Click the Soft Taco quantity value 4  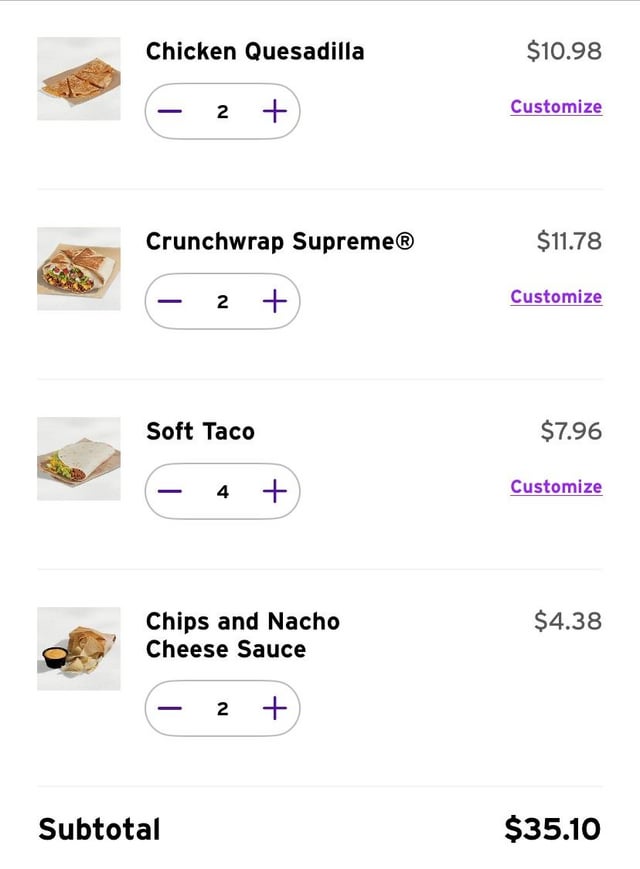pyautogui.click(x=222, y=491)
